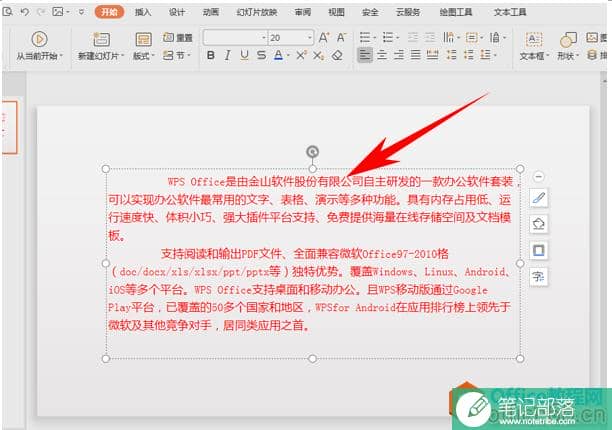
Task: Click the rotation handle above the text box
Action: click(x=312, y=151)
